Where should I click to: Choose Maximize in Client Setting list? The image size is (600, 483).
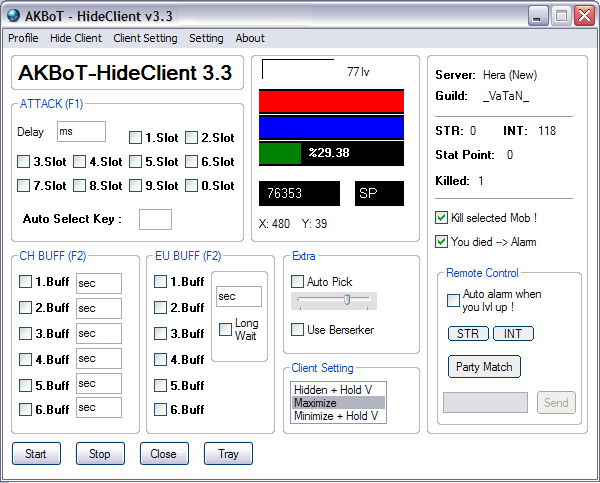[x=335, y=403]
